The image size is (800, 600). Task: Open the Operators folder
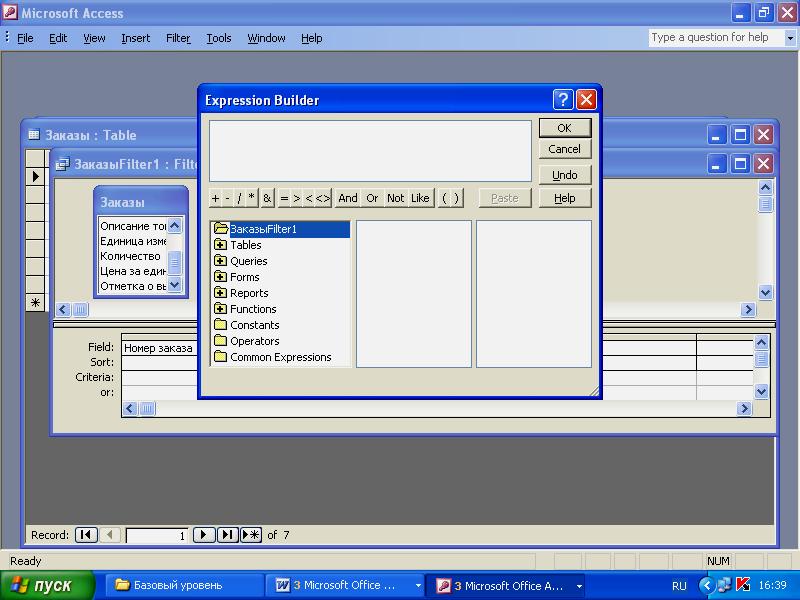(247, 341)
